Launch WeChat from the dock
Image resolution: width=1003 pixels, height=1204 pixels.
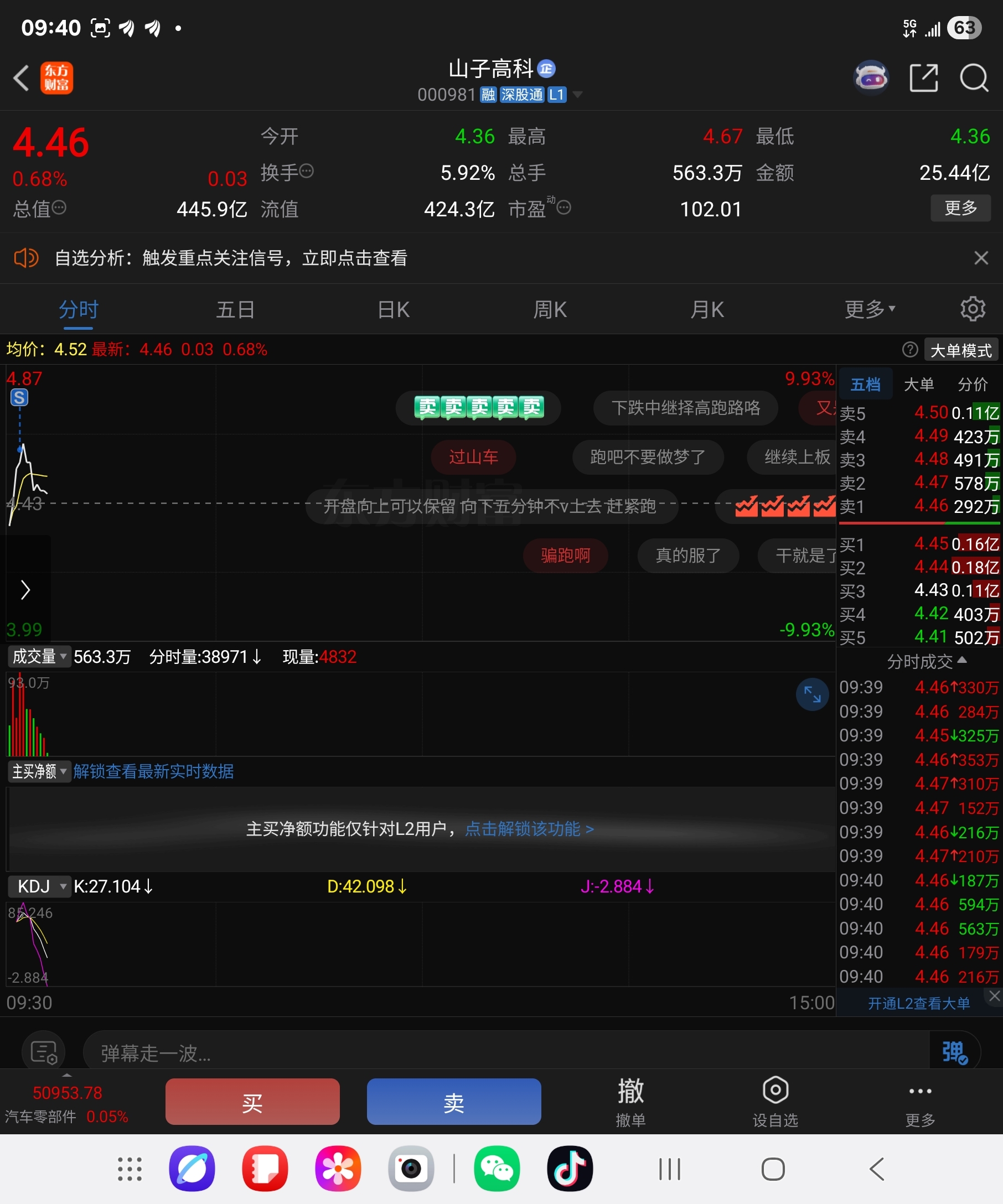(x=497, y=1169)
